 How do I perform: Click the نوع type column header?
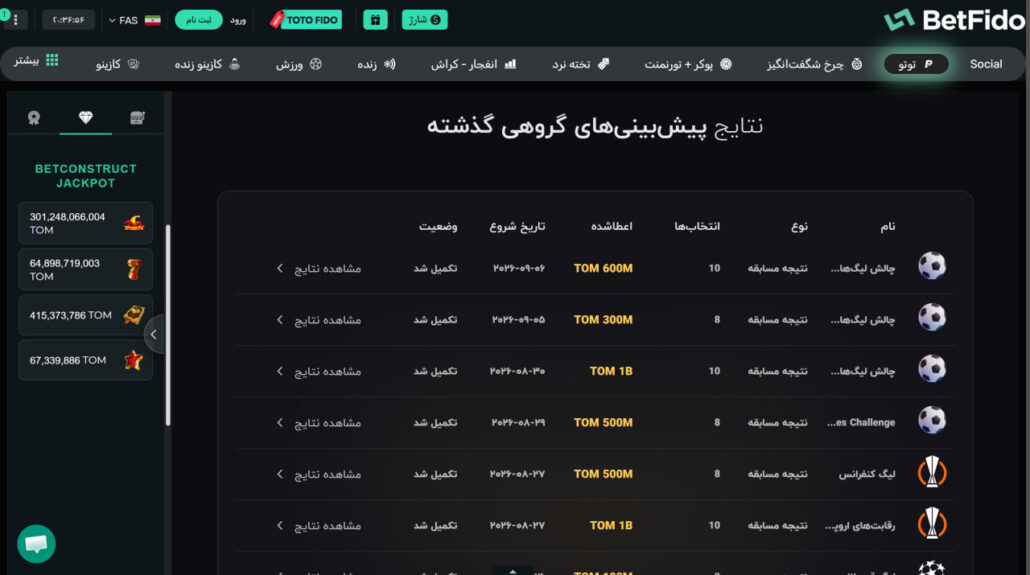(799, 226)
